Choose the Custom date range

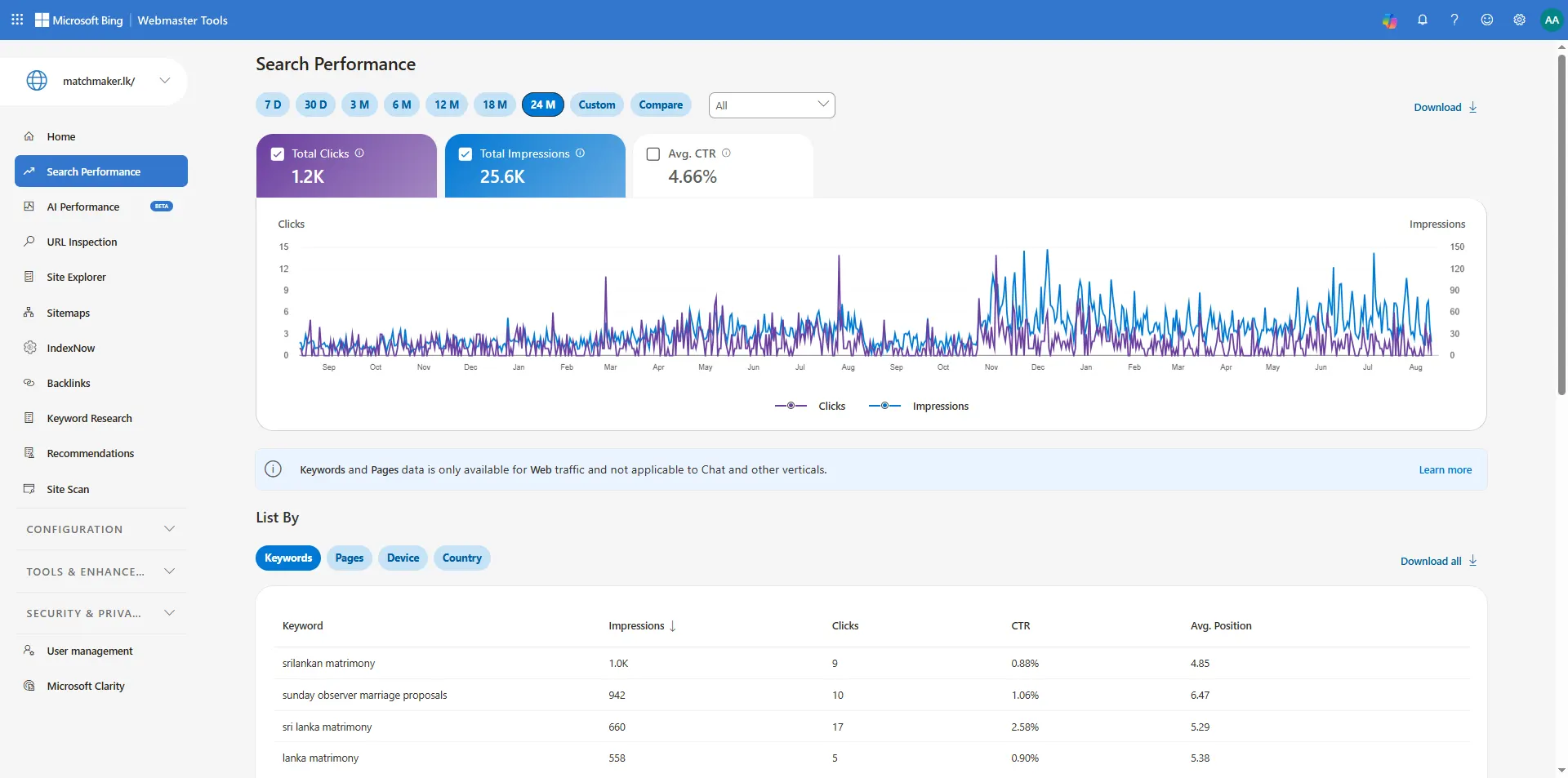[597, 104]
